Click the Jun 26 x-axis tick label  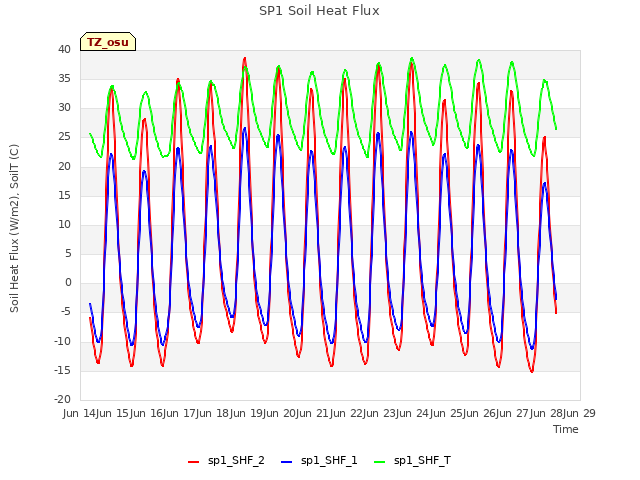480,413
